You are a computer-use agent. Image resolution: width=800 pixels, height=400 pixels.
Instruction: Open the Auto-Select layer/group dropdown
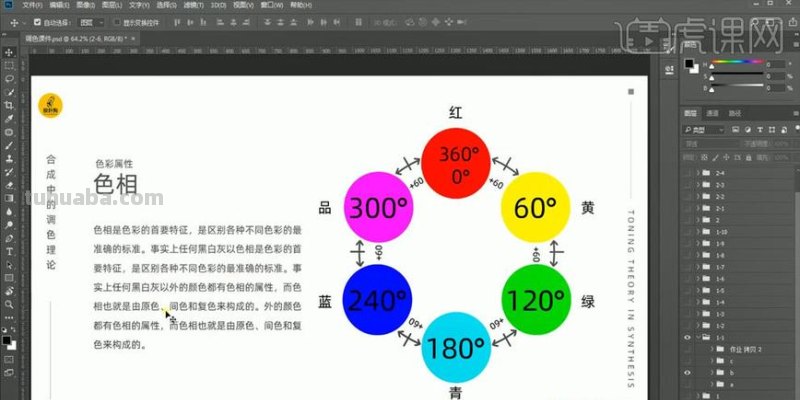pyautogui.click(x=92, y=22)
